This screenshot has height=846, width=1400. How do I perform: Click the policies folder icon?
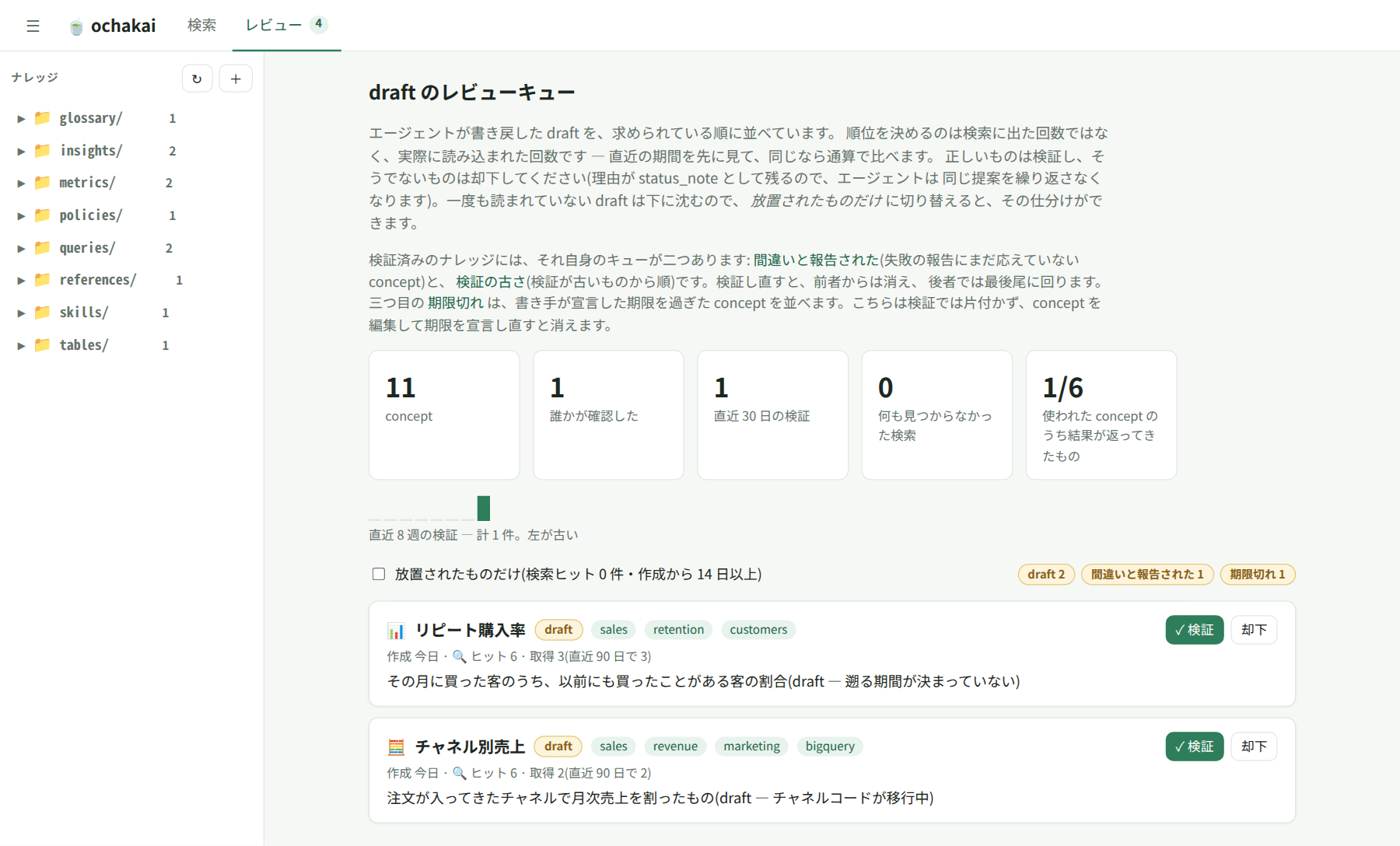pyautogui.click(x=43, y=215)
